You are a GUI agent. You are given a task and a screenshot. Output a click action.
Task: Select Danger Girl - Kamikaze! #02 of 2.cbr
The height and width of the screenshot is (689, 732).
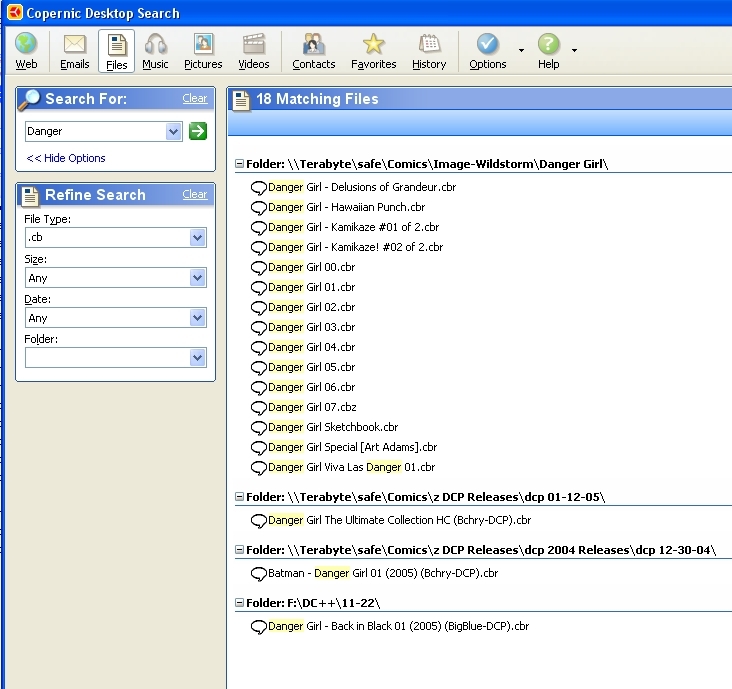(356, 247)
